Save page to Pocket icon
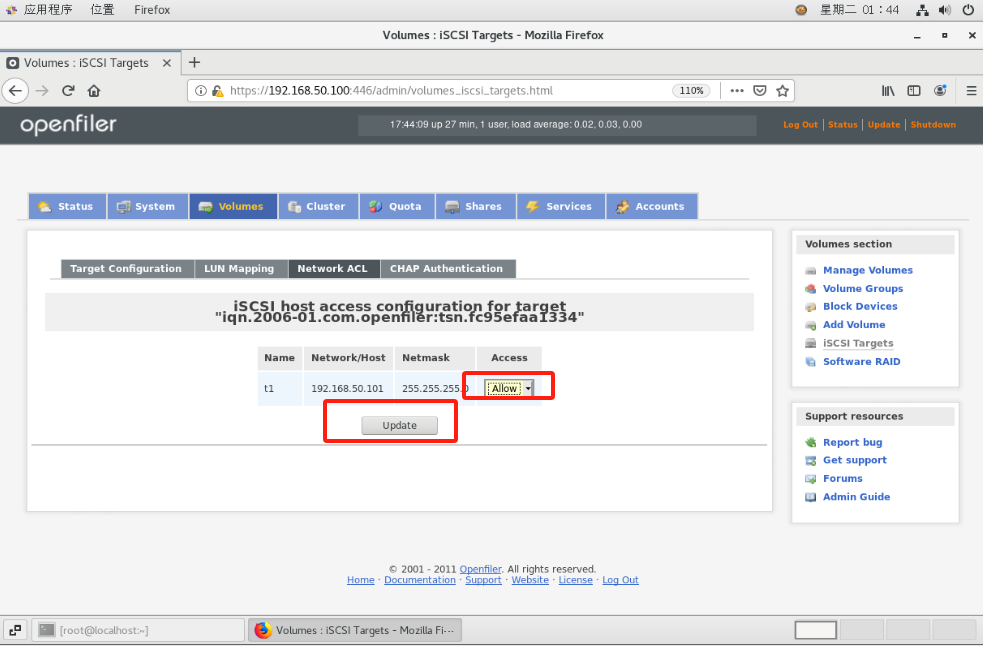This screenshot has height=646, width=983. tap(760, 91)
